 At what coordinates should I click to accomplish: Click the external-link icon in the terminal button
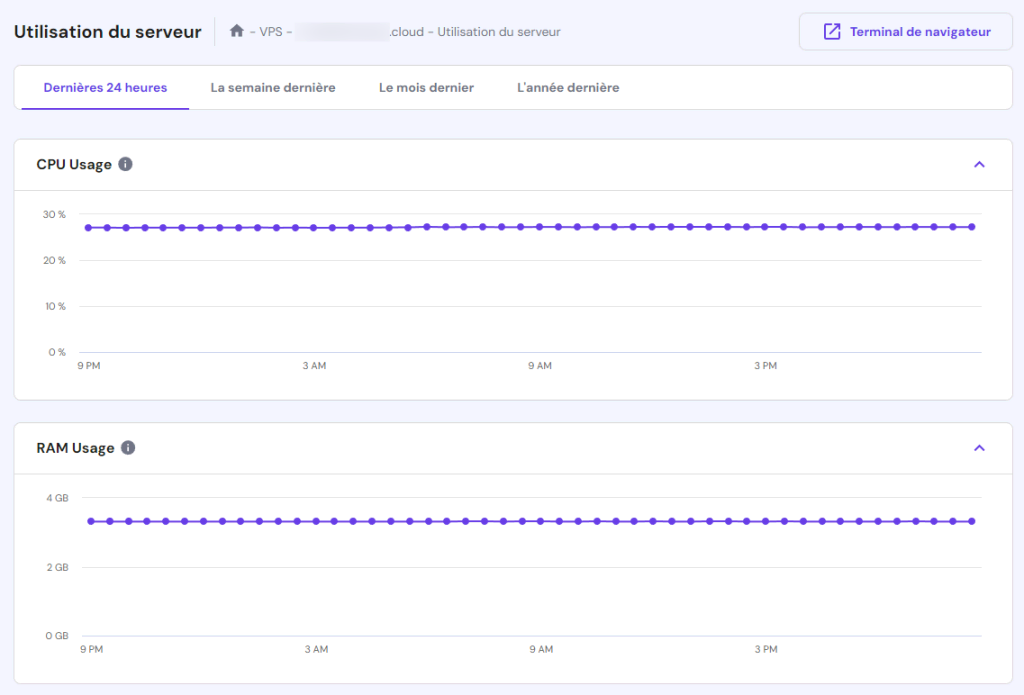coord(831,32)
